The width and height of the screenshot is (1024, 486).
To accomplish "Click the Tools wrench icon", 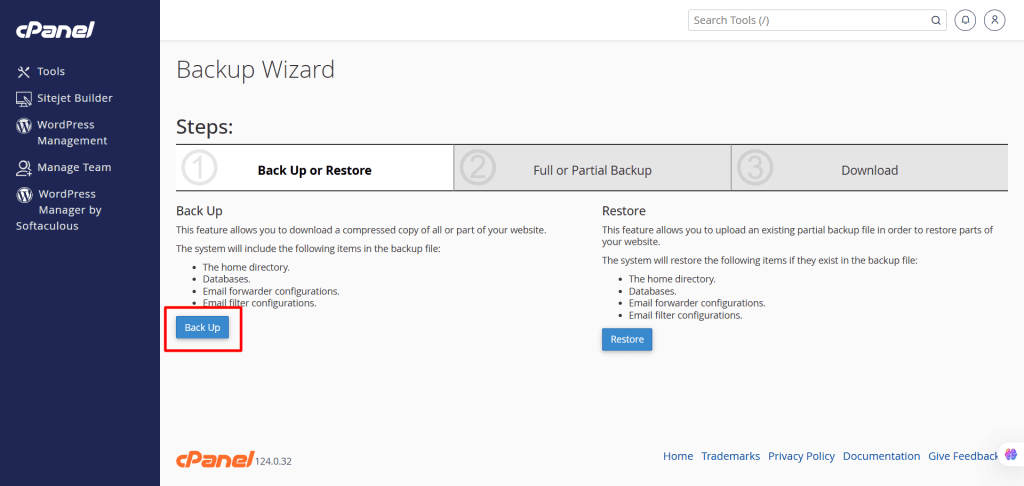I will [24, 72].
